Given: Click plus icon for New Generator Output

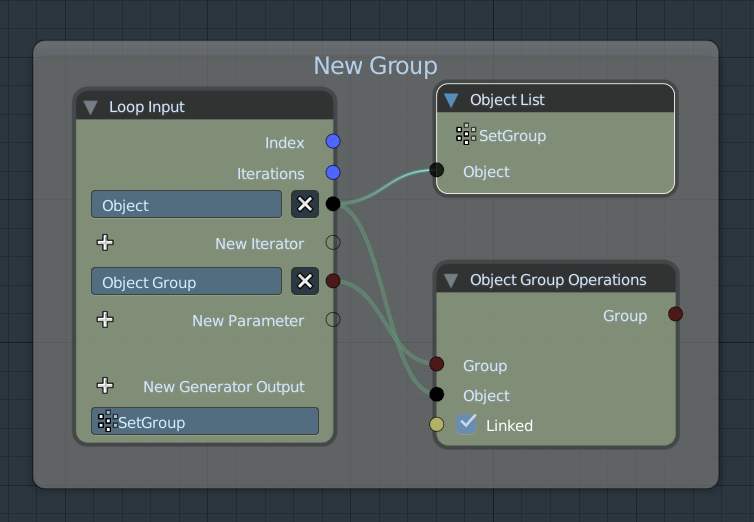Looking at the screenshot, I should pos(105,385).
